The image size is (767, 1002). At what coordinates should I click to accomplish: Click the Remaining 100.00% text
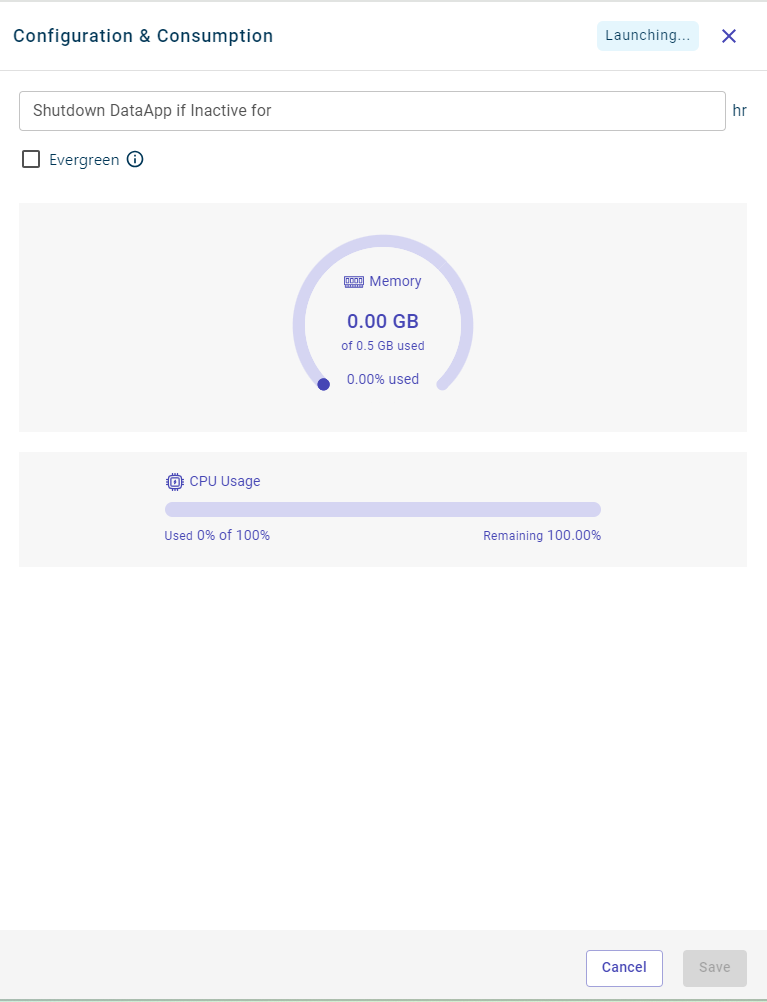[542, 536]
